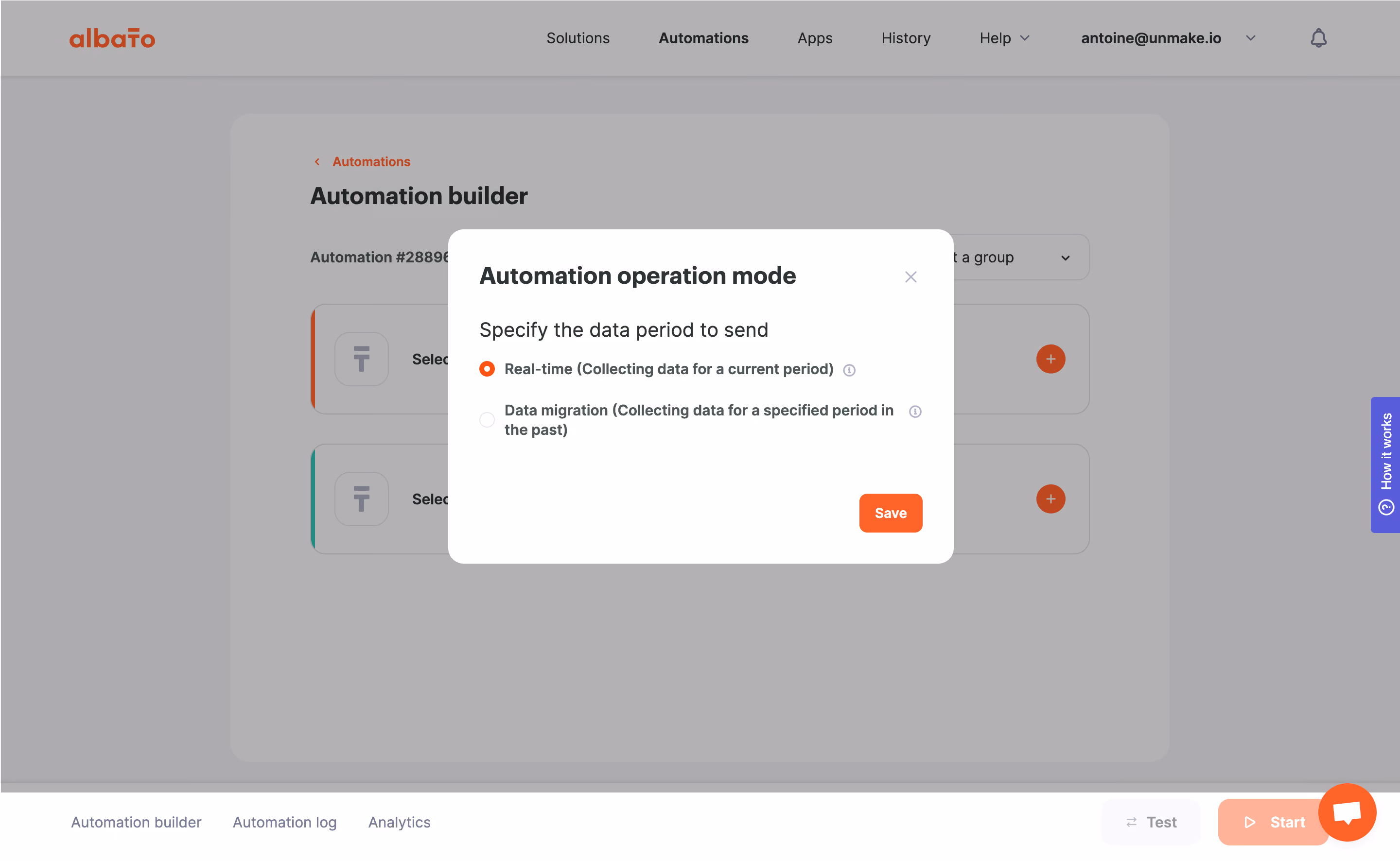This screenshot has width=1400, height=861.
Task: Click the Start button
Action: pyautogui.click(x=1274, y=822)
